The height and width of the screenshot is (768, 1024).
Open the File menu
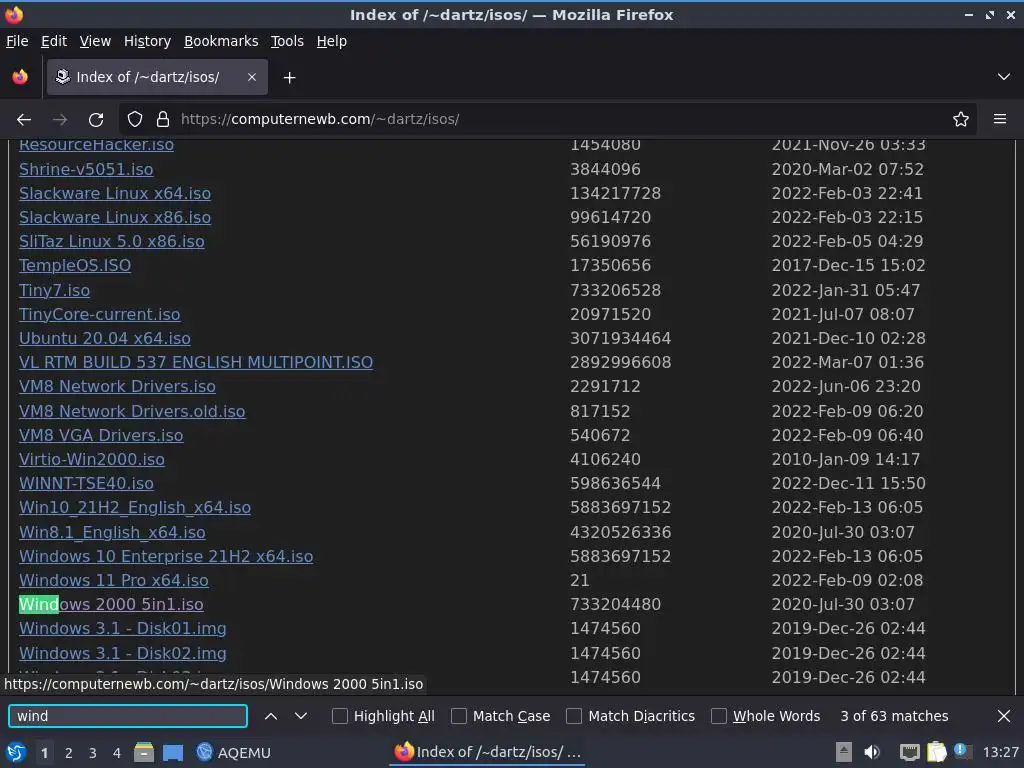(x=17, y=41)
